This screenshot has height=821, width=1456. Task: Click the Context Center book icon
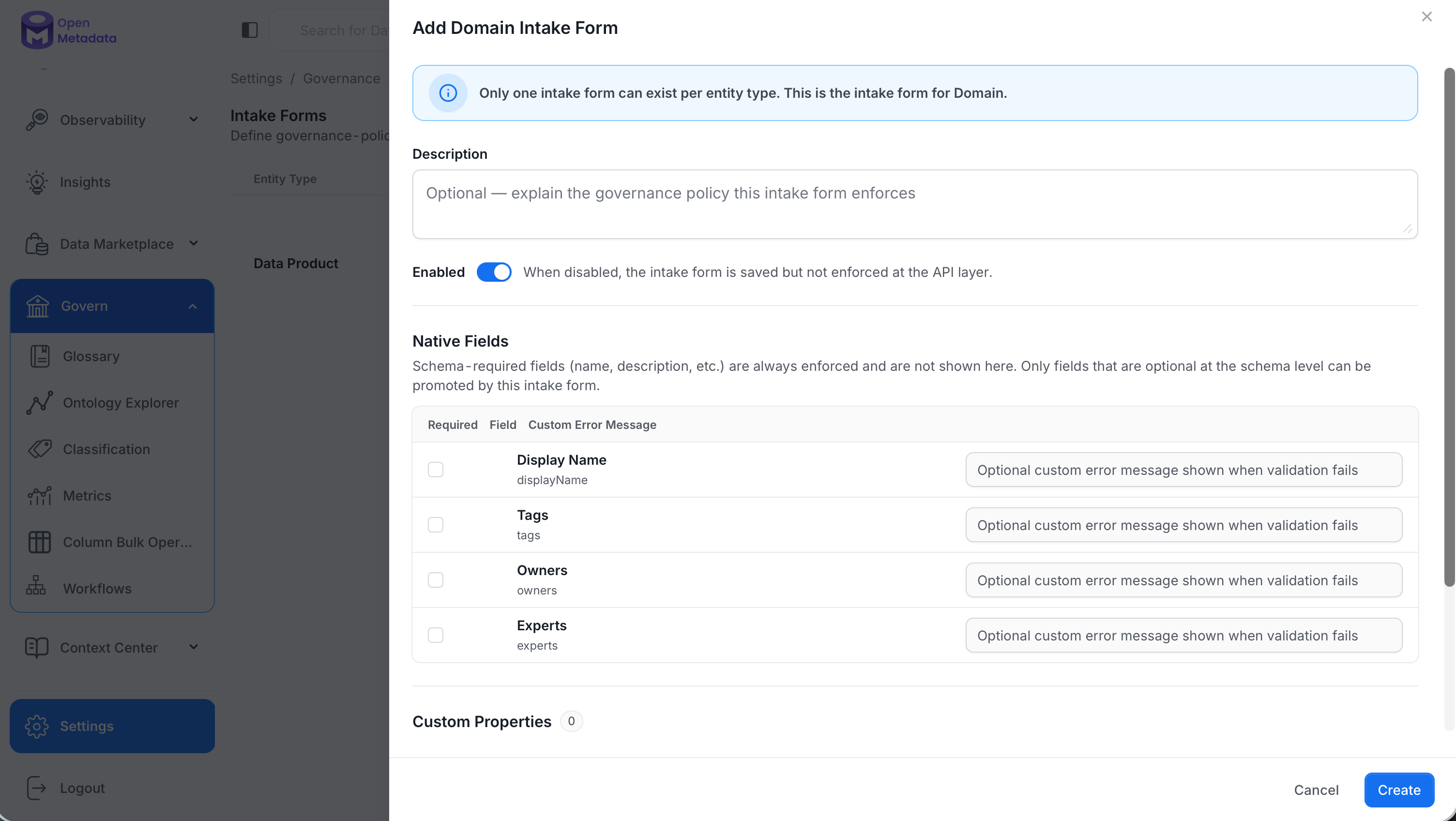click(37, 647)
